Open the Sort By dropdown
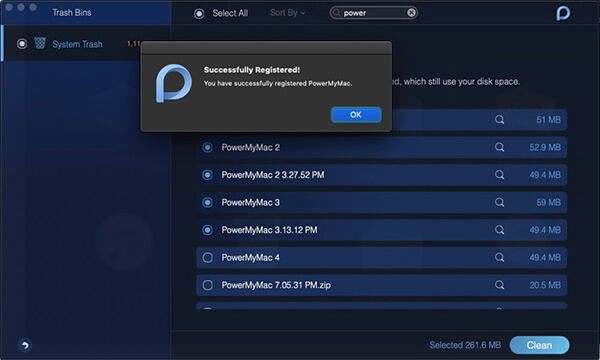The width and height of the screenshot is (600, 360). point(287,13)
